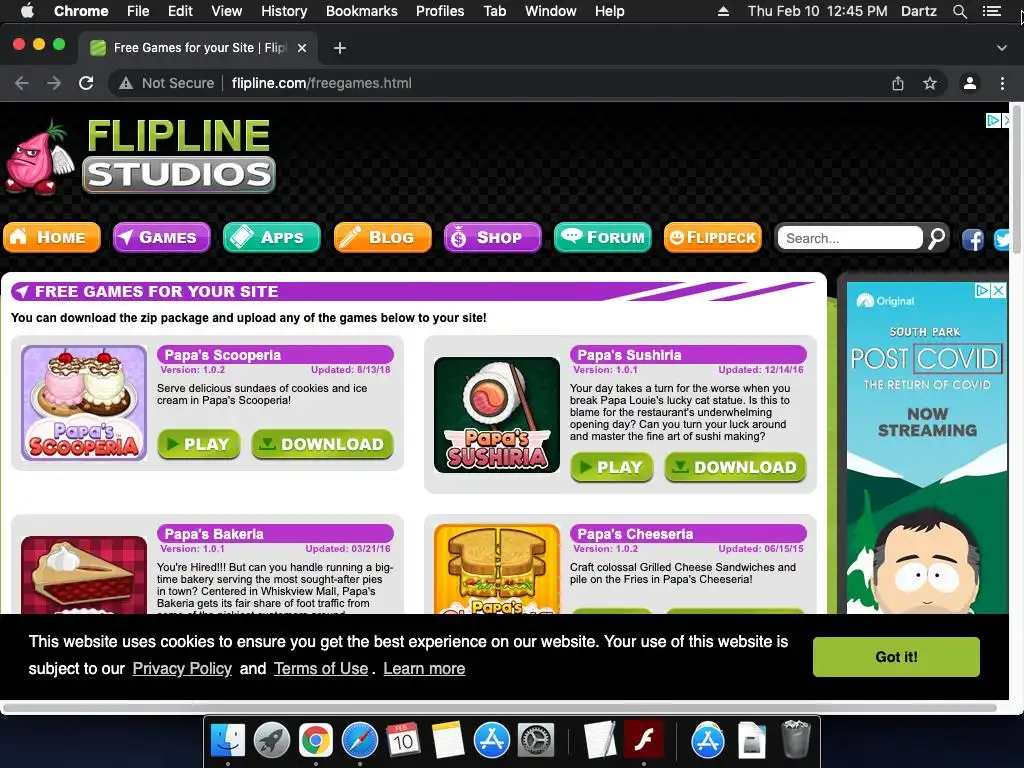
Task: Click the Spotlight search icon in the menu bar
Action: [x=959, y=11]
